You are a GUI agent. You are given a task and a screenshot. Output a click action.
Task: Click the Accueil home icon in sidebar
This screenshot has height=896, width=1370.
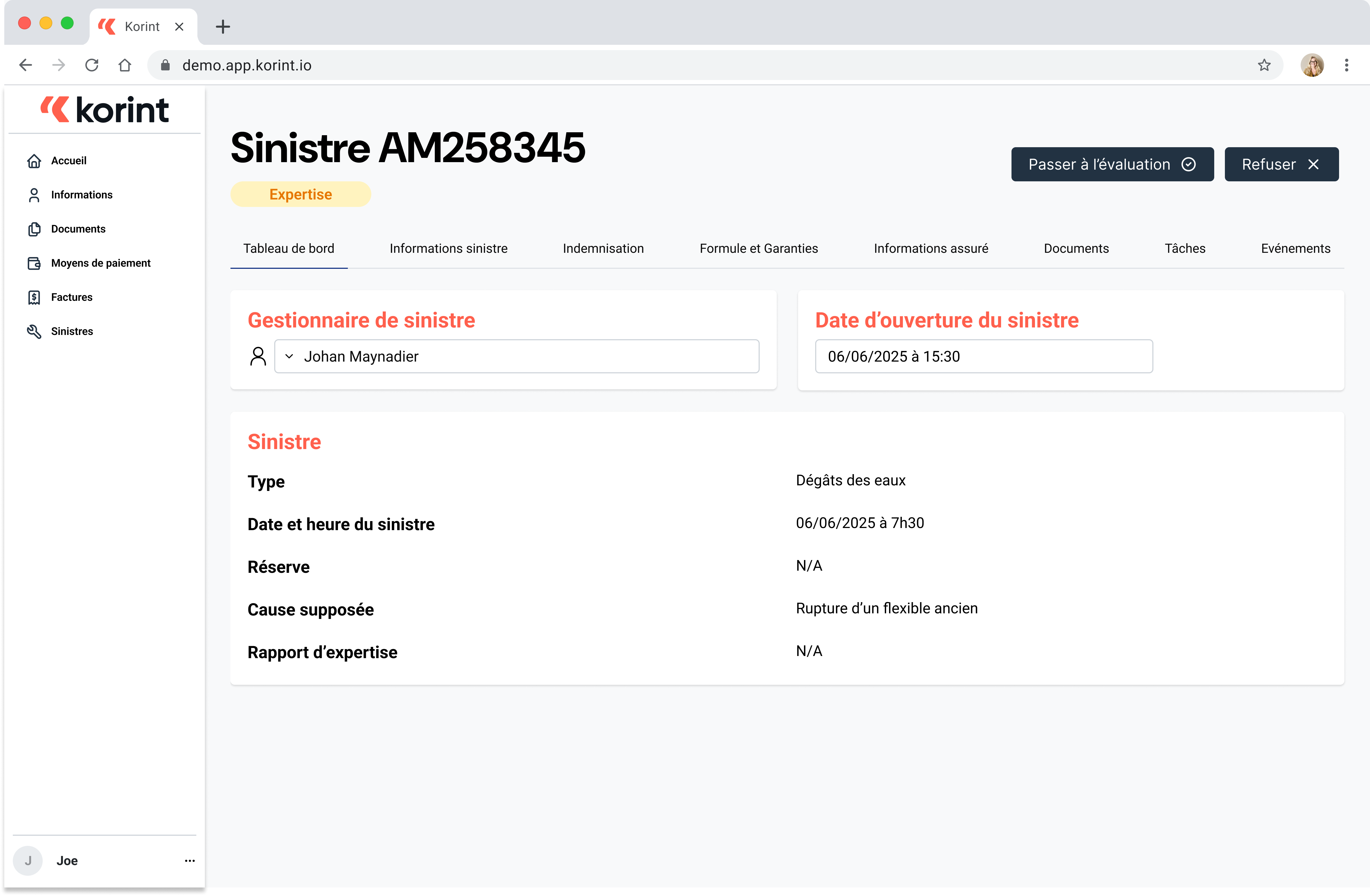pyautogui.click(x=34, y=161)
